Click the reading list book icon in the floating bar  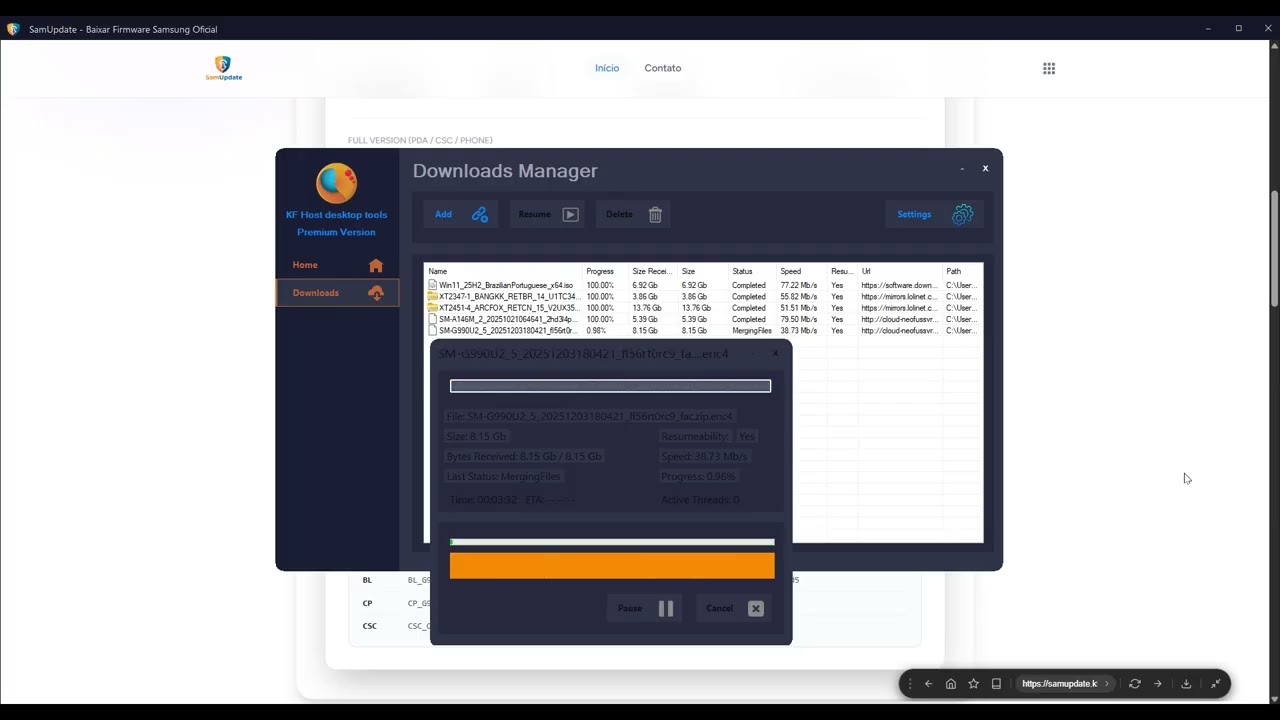point(996,684)
